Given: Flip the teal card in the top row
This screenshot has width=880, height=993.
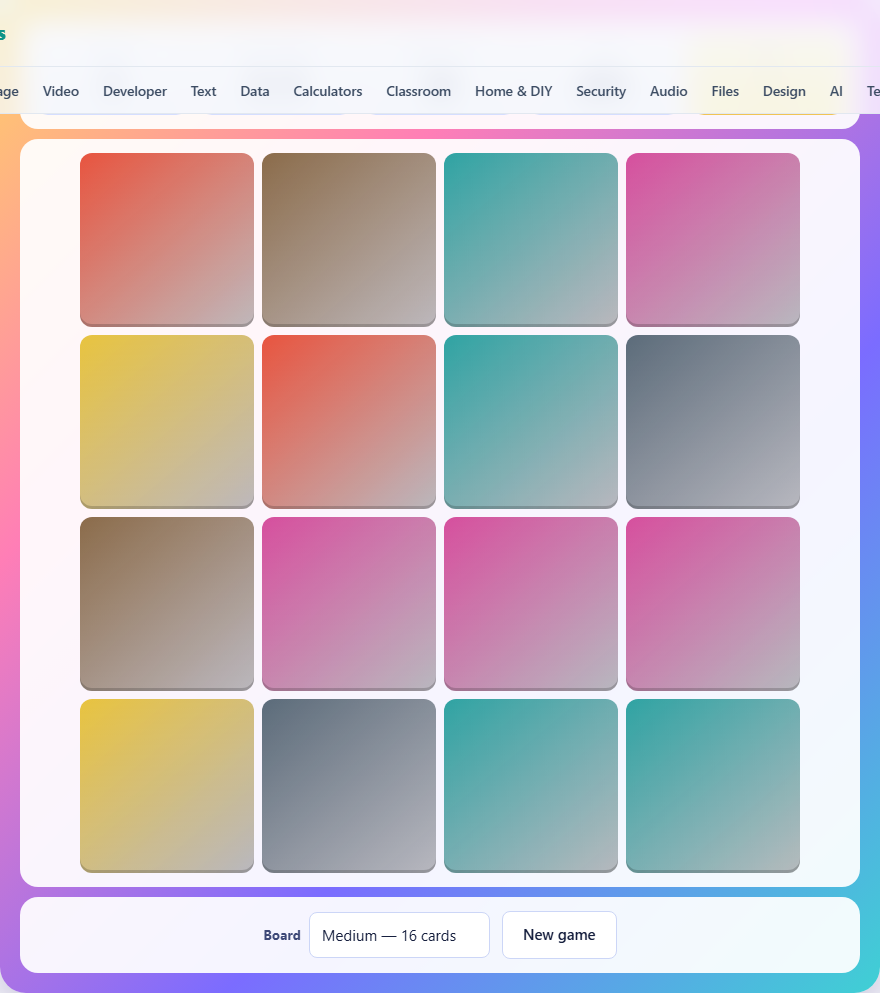Looking at the screenshot, I should coord(531,239).
